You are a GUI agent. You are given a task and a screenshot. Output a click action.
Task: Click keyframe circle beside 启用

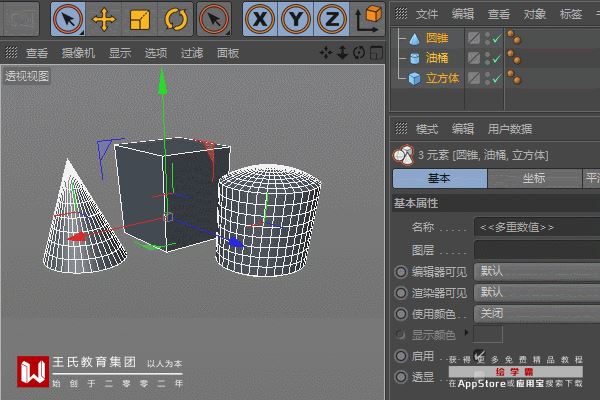coord(401,356)
